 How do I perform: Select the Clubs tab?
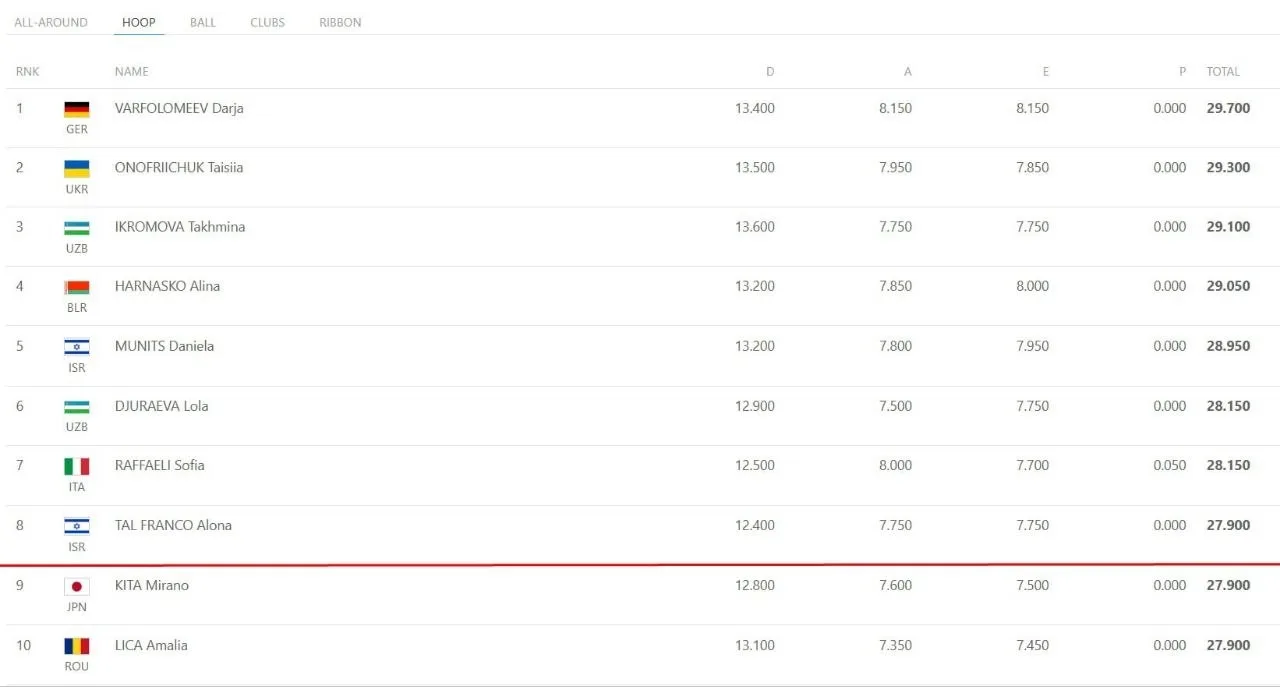(268, 22)
